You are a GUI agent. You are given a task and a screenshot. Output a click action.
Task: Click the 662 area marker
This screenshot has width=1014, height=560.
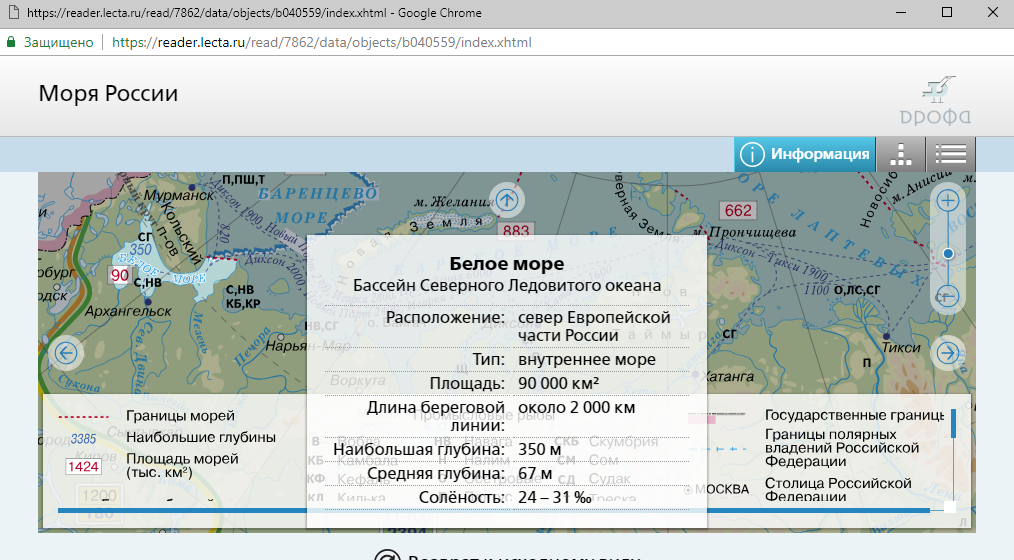(x=738, y=210)
